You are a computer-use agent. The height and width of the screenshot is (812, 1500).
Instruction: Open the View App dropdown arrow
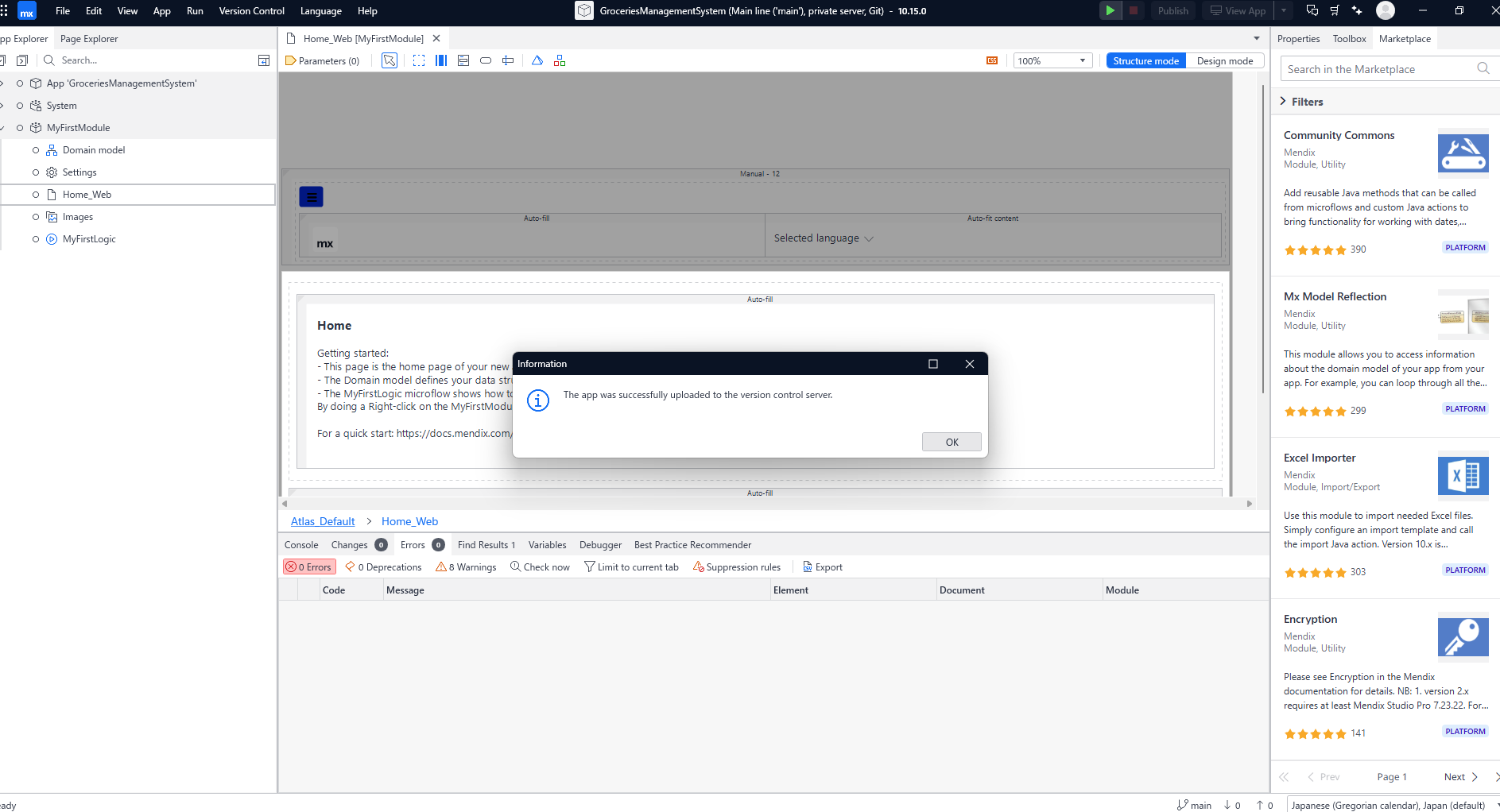(x=1283, y=10)
